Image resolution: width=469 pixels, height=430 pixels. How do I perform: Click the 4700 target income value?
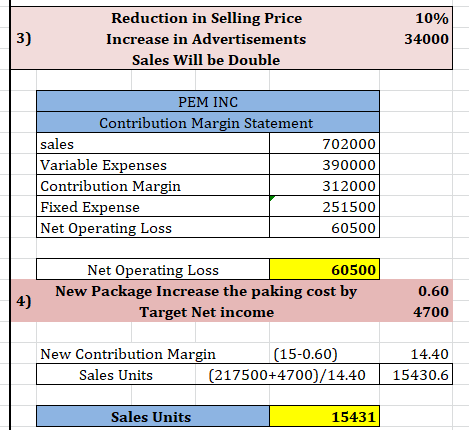click(x=431, y=312)
